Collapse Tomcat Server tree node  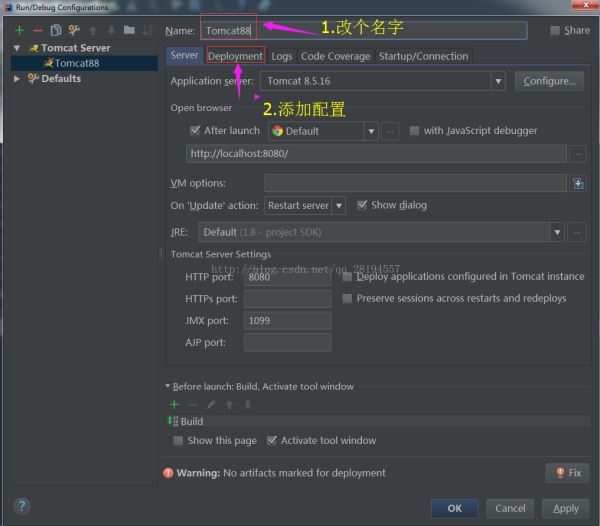coord(17,48)
